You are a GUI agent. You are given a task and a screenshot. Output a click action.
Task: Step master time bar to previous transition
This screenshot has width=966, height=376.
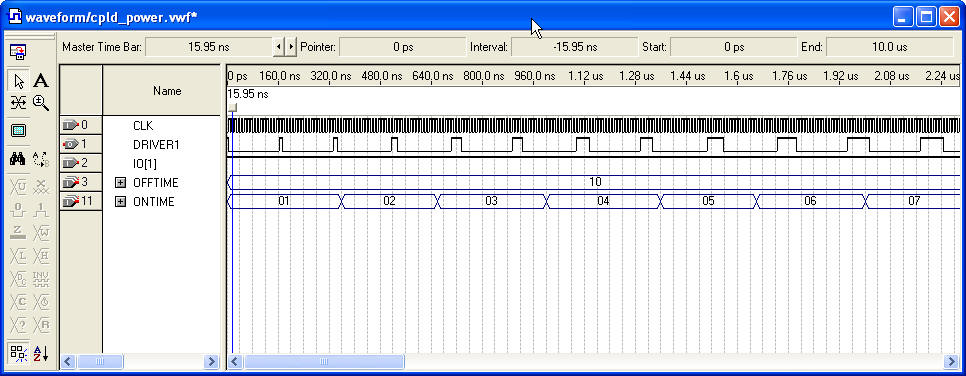coord(278,47)
